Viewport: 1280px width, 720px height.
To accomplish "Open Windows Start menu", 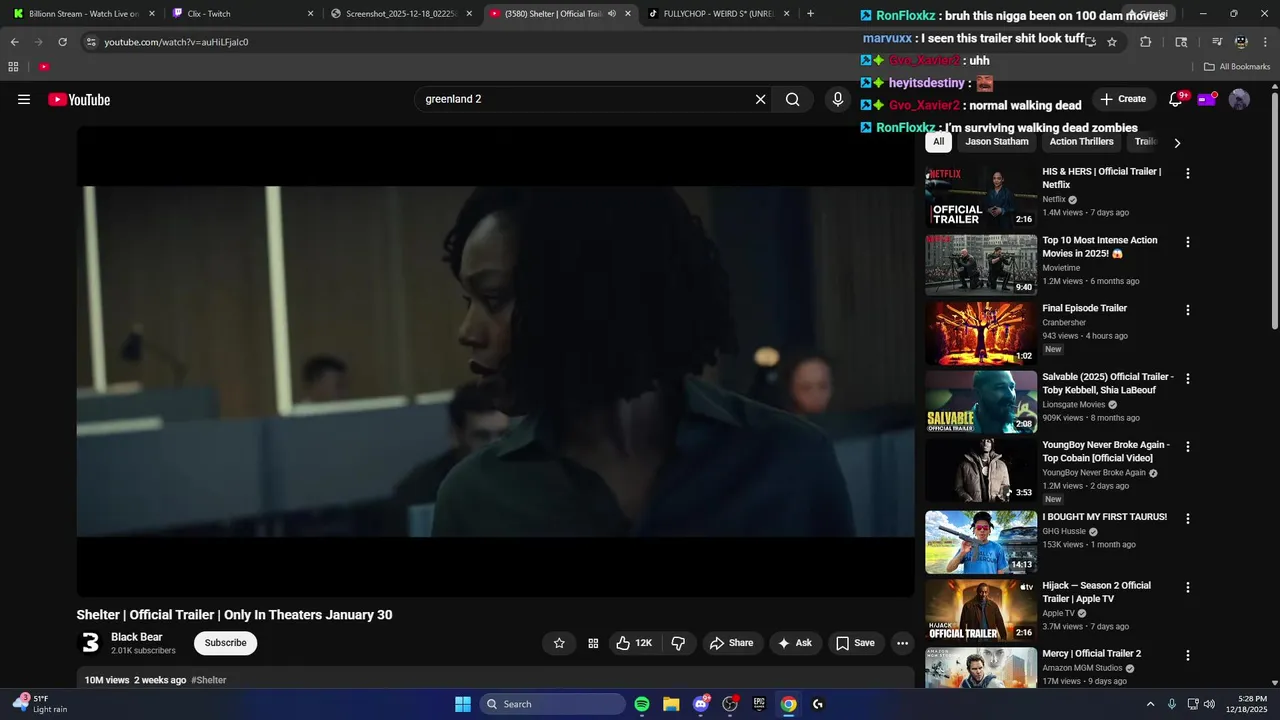I will [x=463, y=704].
